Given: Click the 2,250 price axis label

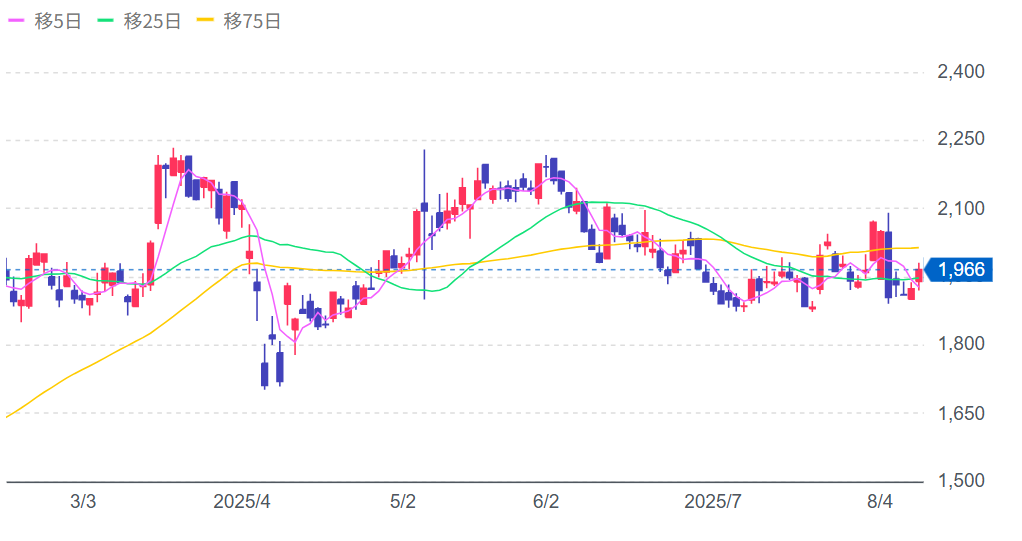Looking at the screenshot, I should click(x=961, y=140).
